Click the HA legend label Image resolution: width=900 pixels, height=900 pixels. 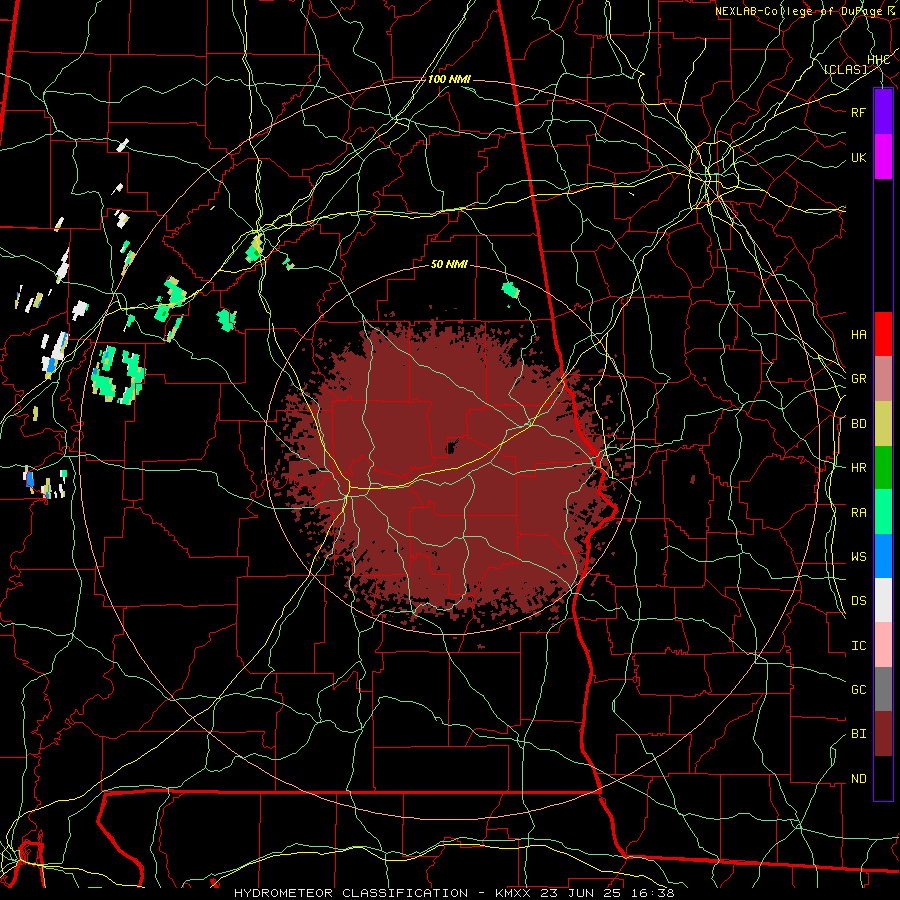click(858, 335)
